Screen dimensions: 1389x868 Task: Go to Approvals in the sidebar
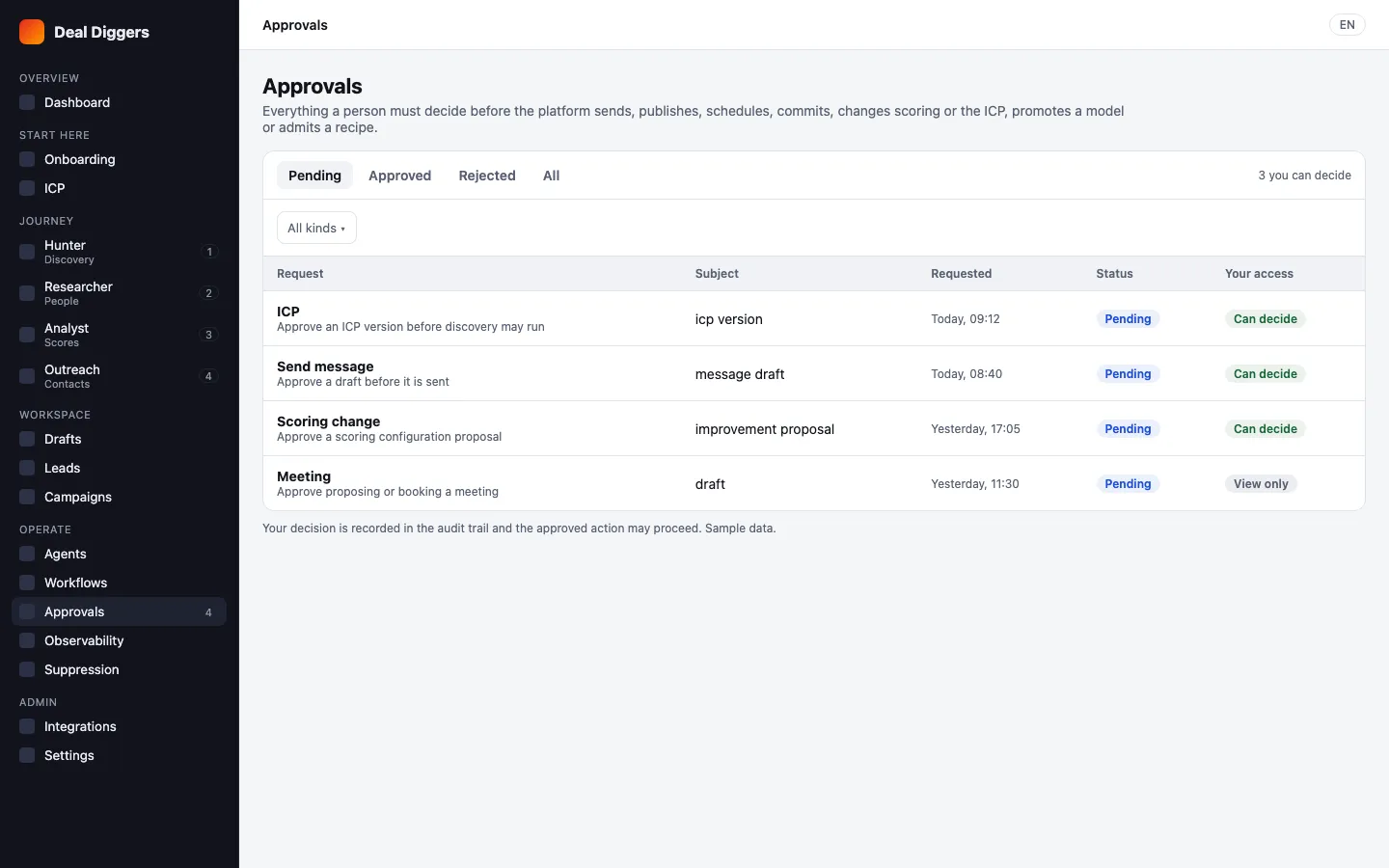(119, 611)
